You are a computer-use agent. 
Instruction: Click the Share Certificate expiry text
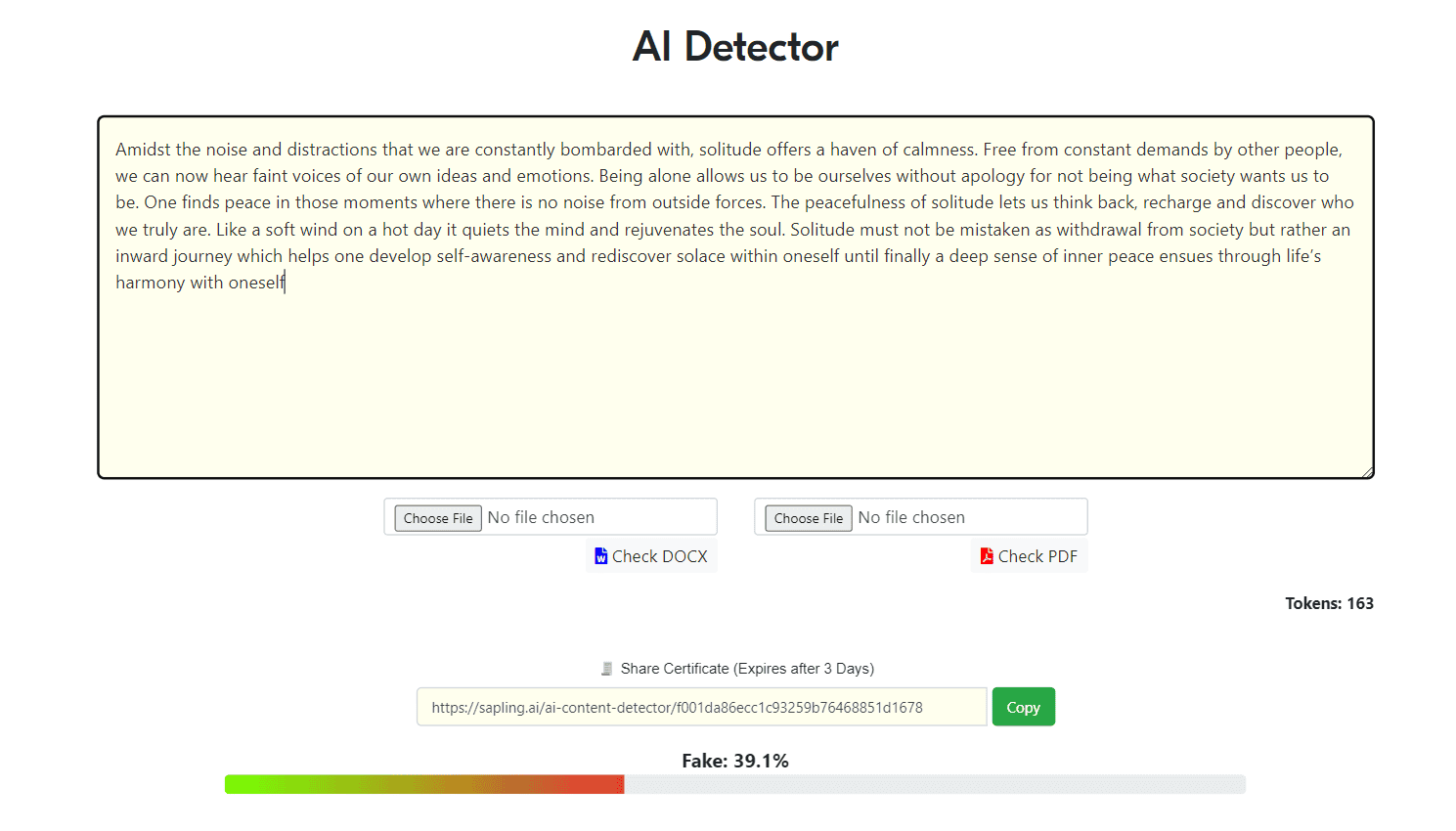pyautogui.click(x=747, y=669)
